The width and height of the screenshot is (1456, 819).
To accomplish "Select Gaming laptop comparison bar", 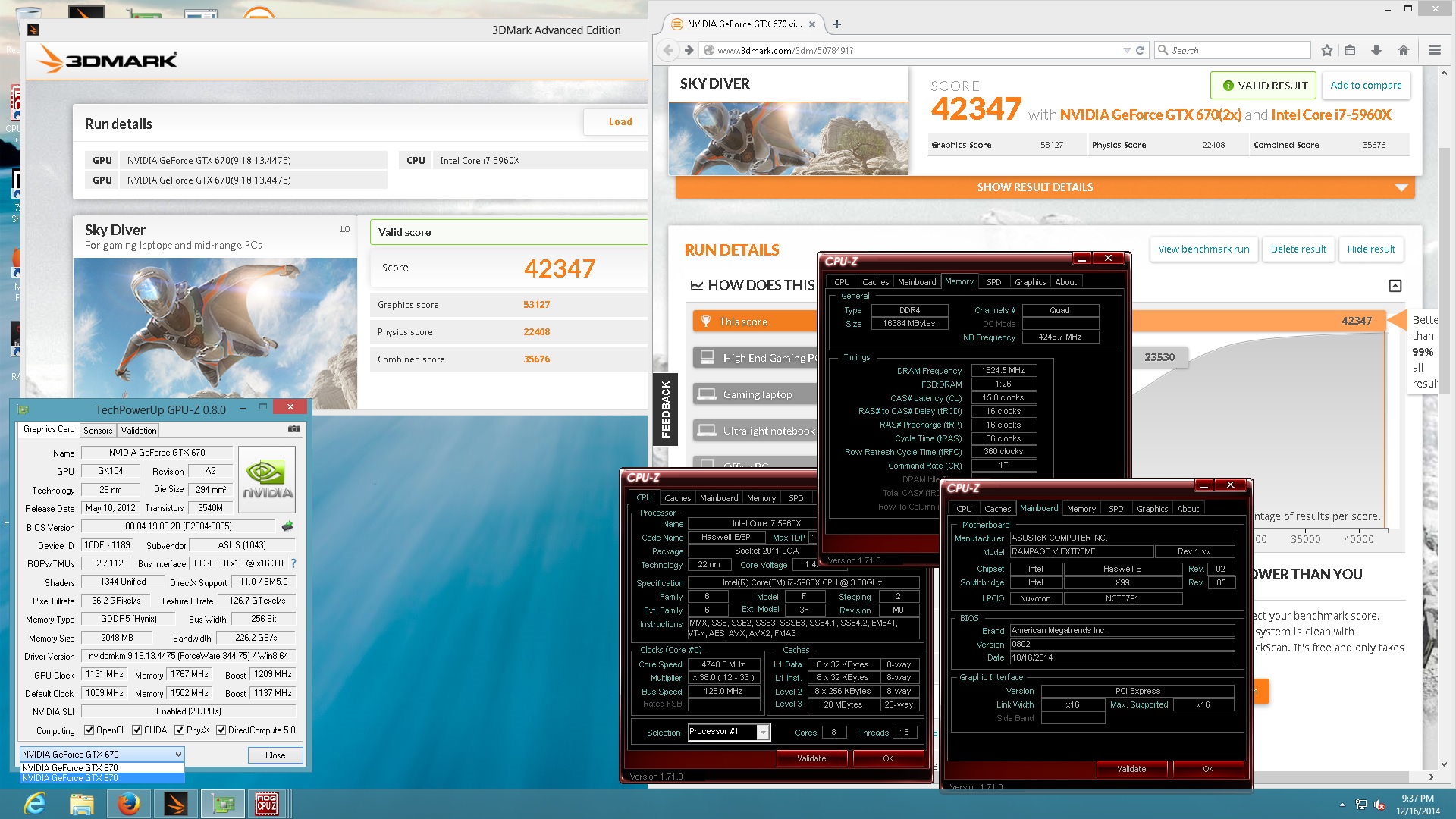I will (755, 394).
